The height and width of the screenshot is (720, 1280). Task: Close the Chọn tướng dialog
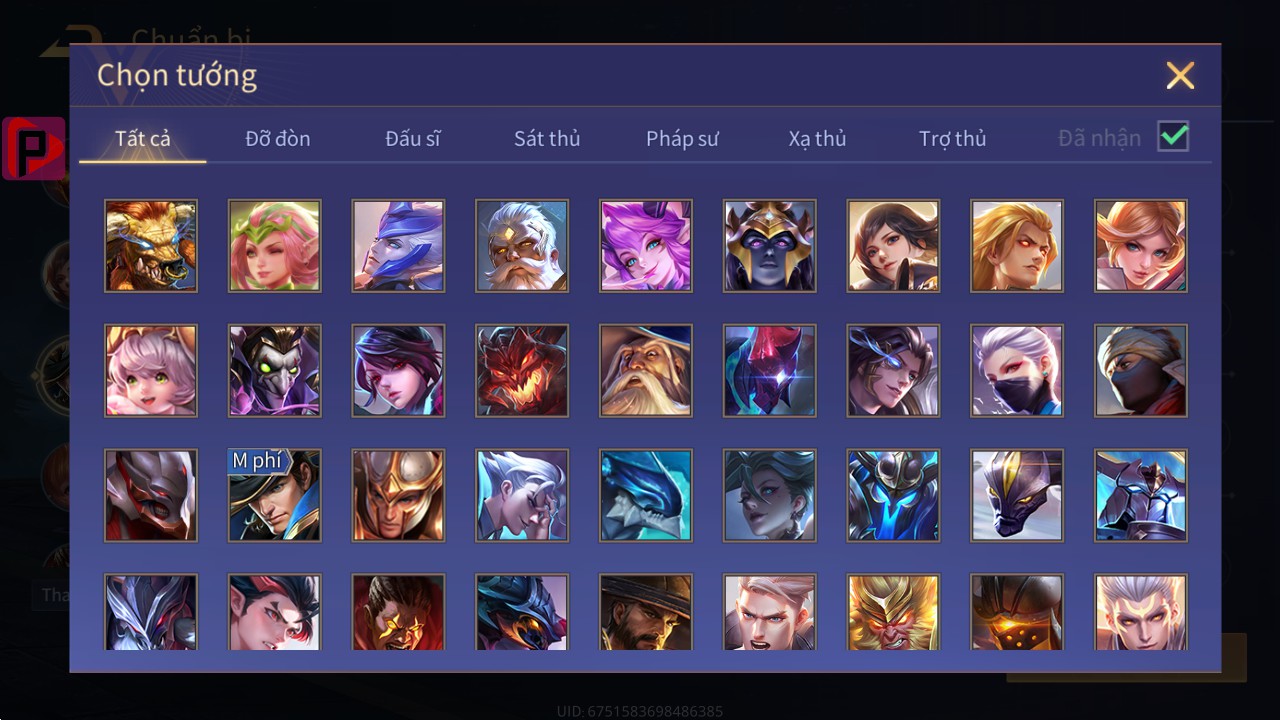[x=1181, y=75]
